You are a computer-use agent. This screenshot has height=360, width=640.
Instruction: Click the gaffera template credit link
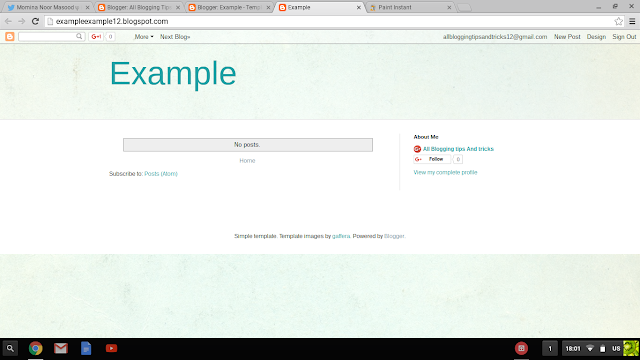click(x=341, y=236)
